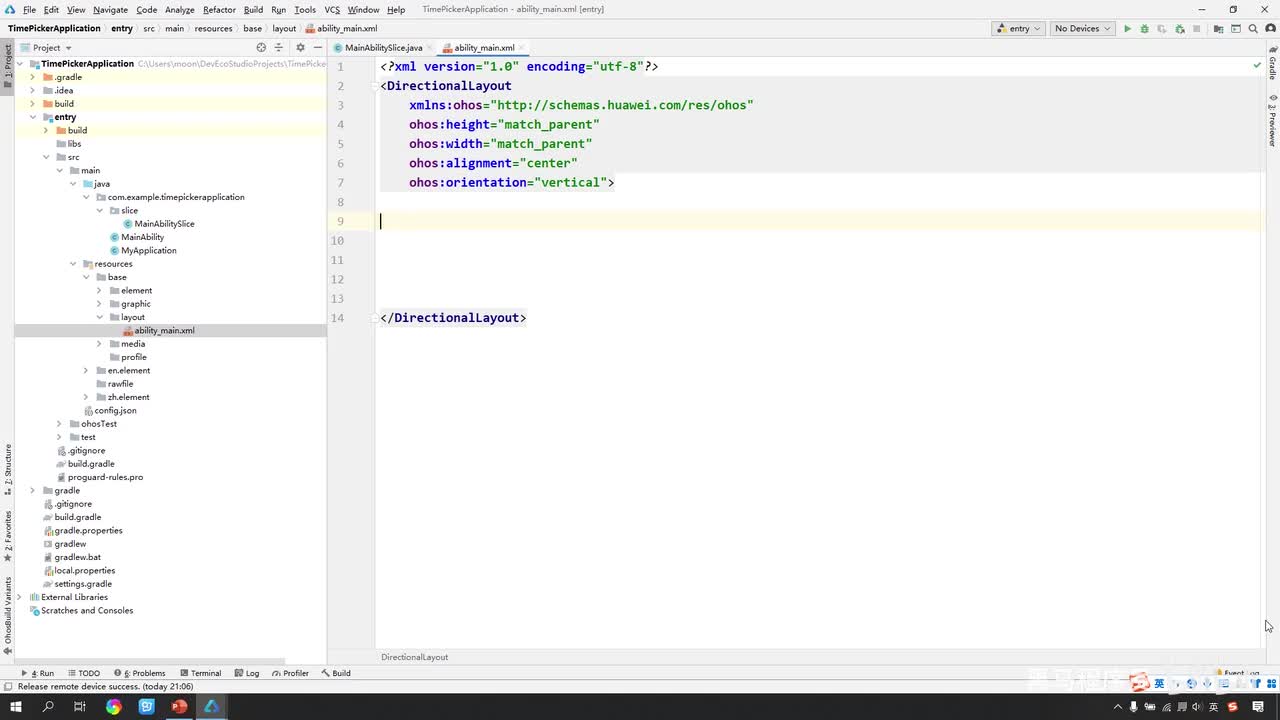The height and width of the screenshot is (720, 1280).
Task: Open the VCS menu
Action: pyautogui.click(x=332, y=10)
